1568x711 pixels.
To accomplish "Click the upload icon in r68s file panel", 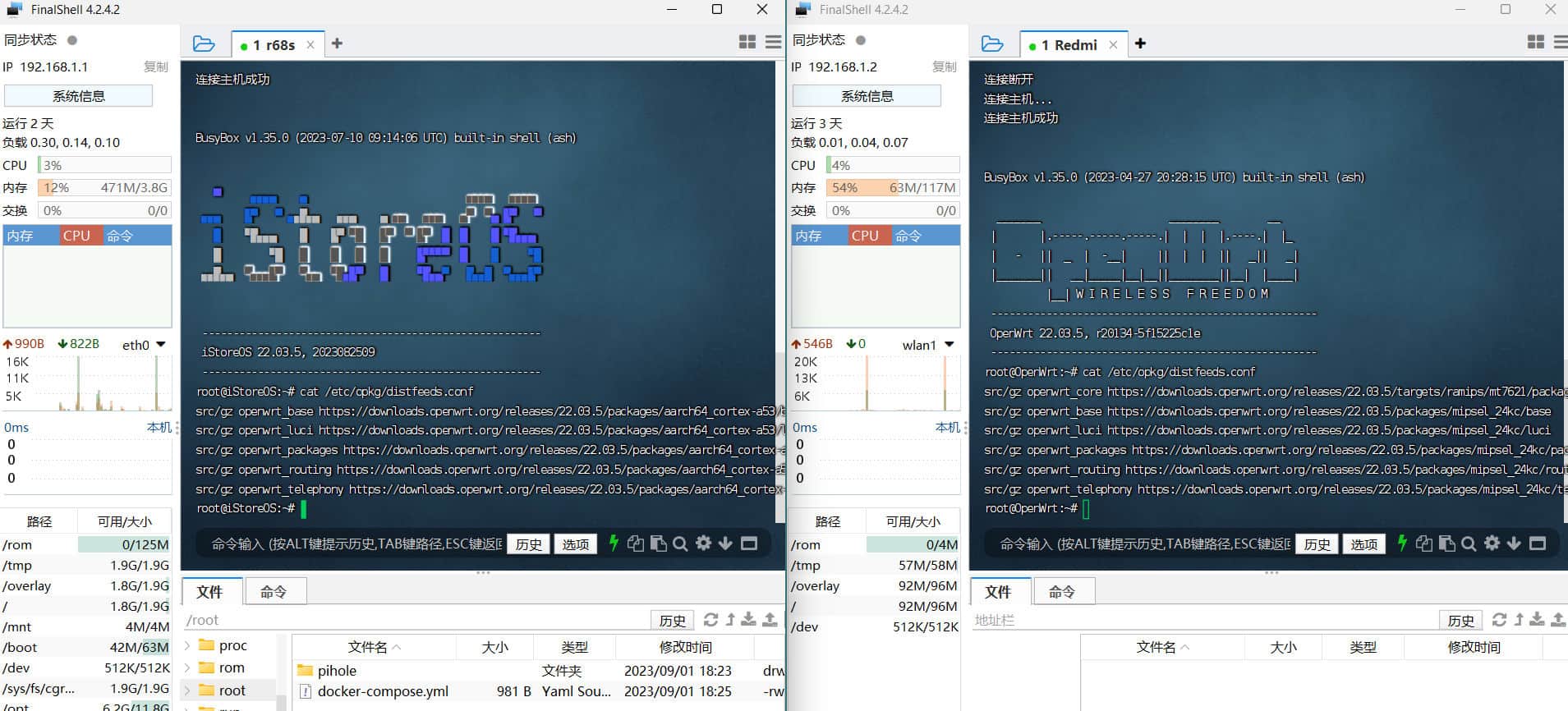I will [x=770, y=620].
